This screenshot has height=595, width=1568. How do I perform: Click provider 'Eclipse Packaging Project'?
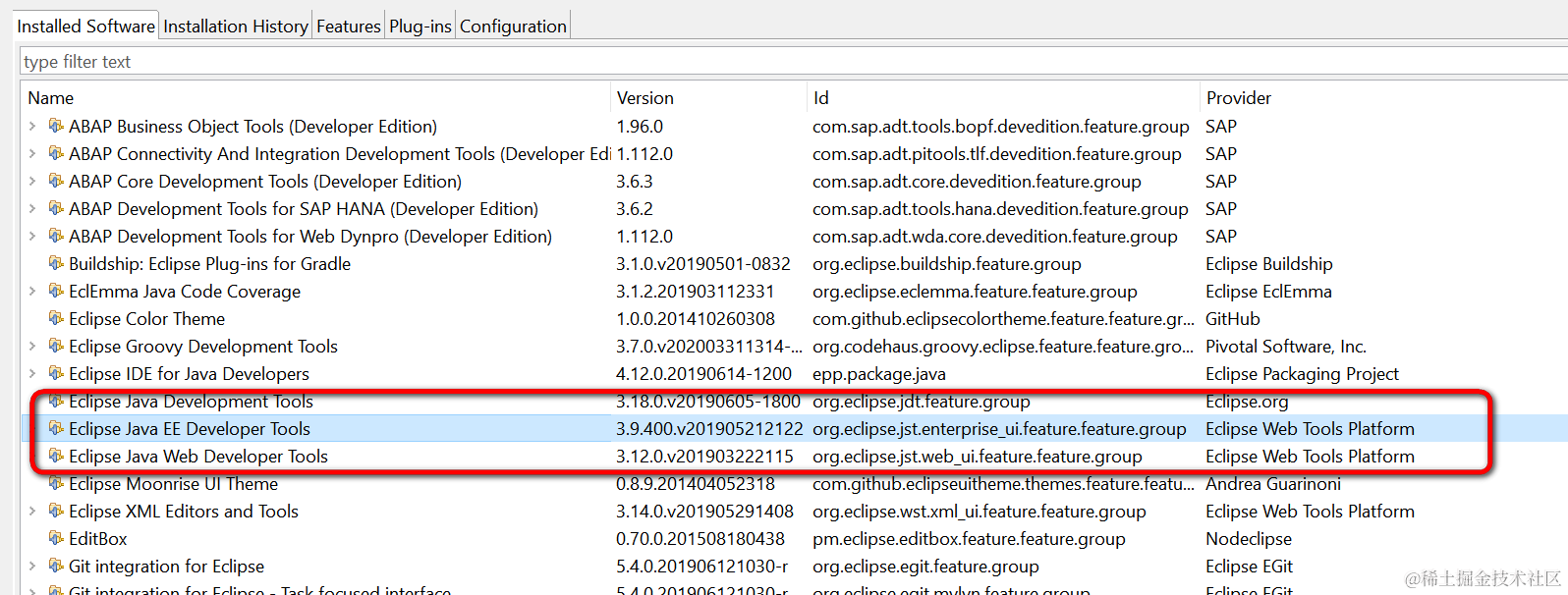tap(1302, 374)
